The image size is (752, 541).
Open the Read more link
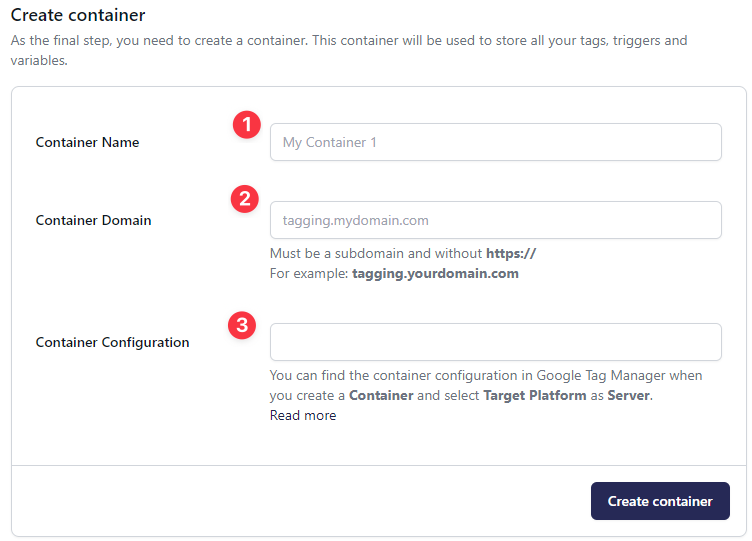coord(303,415)
